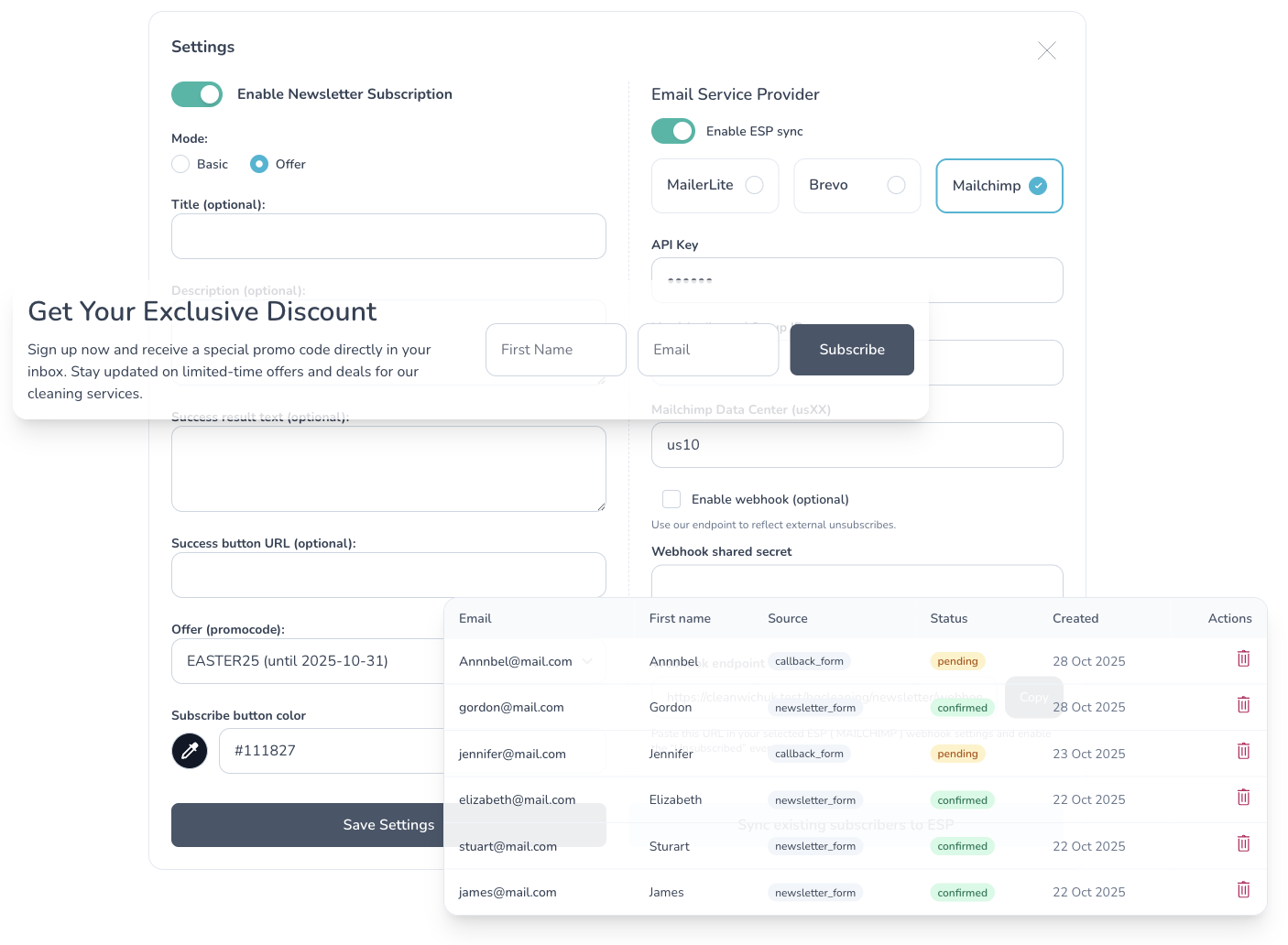Click the Title (optional) input field
The image size is (1288, 945).
pos(388,236)
